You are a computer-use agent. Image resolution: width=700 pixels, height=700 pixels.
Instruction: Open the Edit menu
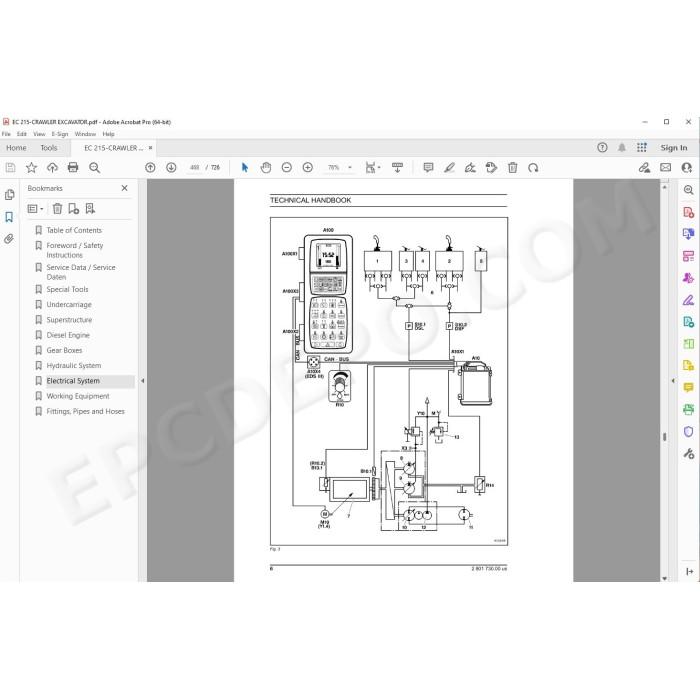[x=22, y=134]
